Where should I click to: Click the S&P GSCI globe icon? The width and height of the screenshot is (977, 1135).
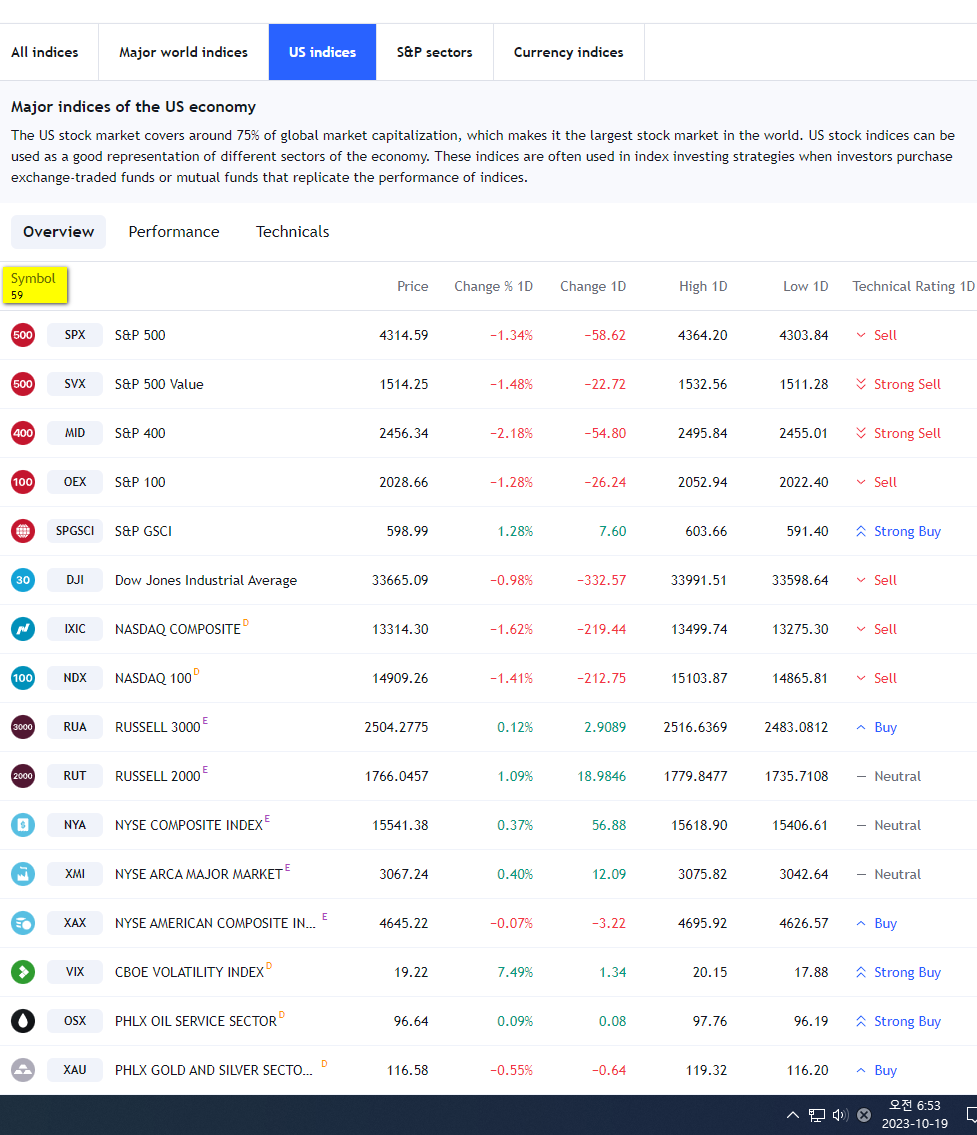click(x=23, y=531)
